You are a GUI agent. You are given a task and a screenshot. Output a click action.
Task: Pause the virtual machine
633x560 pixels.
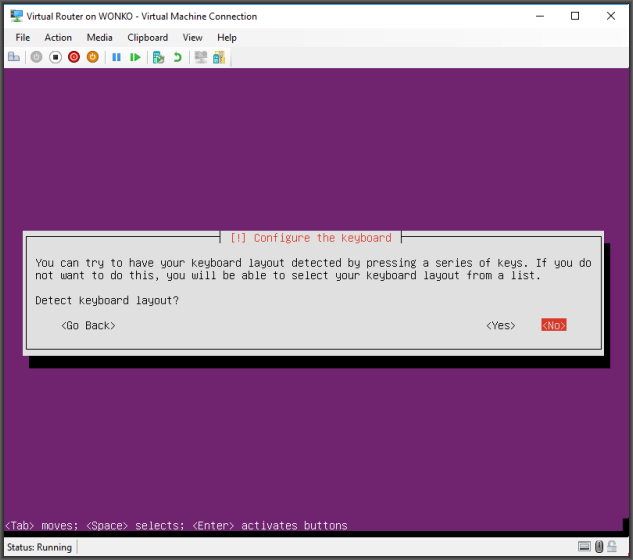pyautogui.click(x=116, y=57)
